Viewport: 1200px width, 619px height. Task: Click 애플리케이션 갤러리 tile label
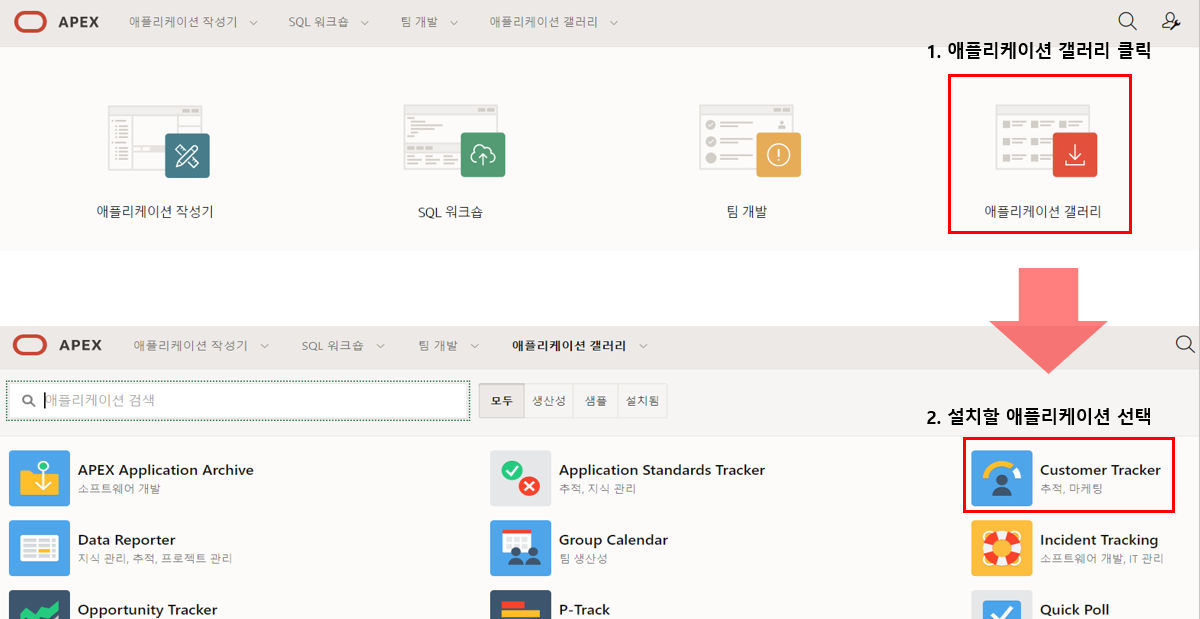1043,212
